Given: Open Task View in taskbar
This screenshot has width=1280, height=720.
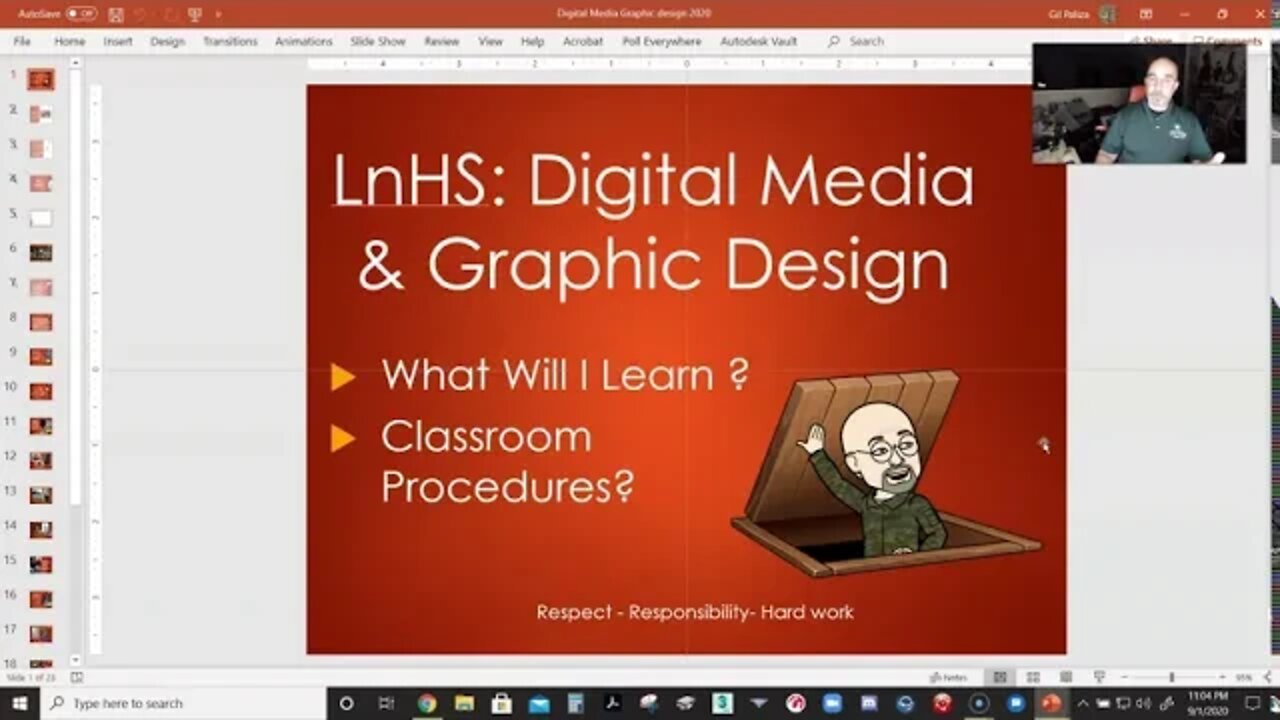Looking at the screenshot, I should (386, 703).
